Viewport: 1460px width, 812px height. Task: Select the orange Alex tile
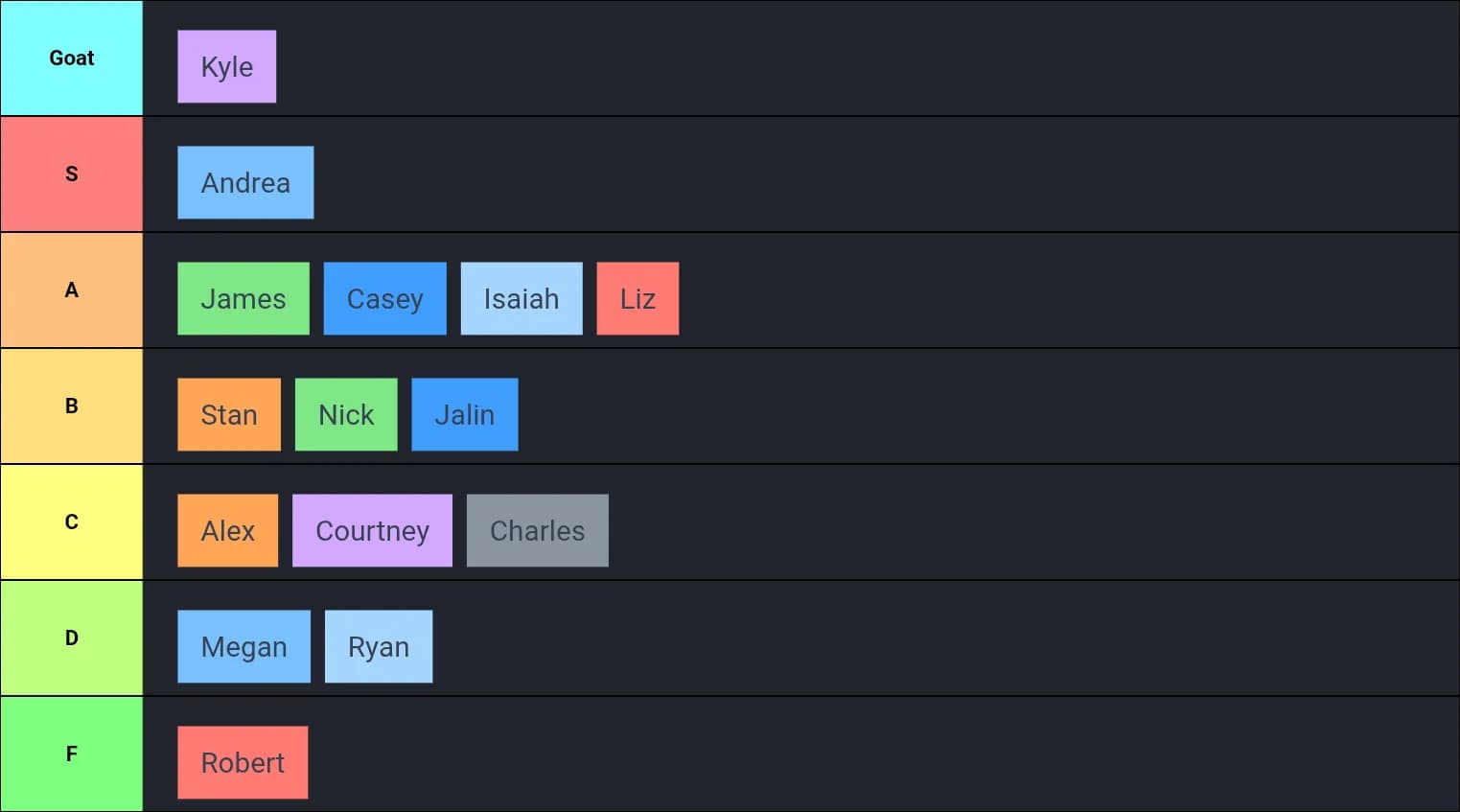[227, 530]
